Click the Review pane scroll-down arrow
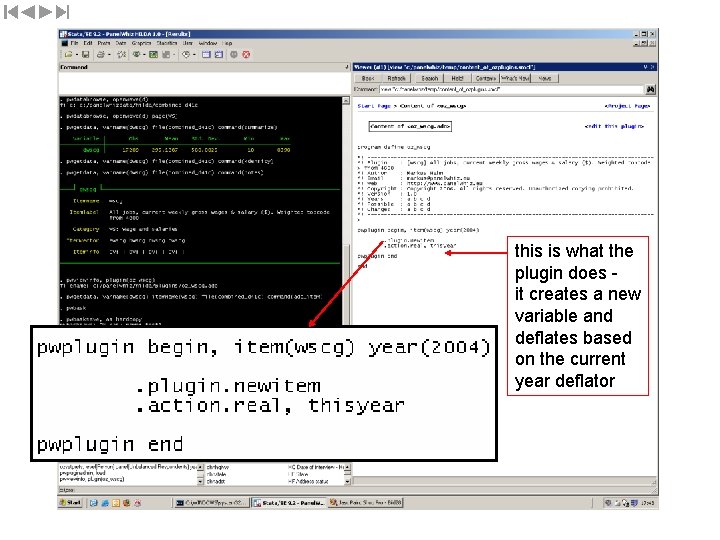The width and height of the screenshot is (720, 540). 200,481
